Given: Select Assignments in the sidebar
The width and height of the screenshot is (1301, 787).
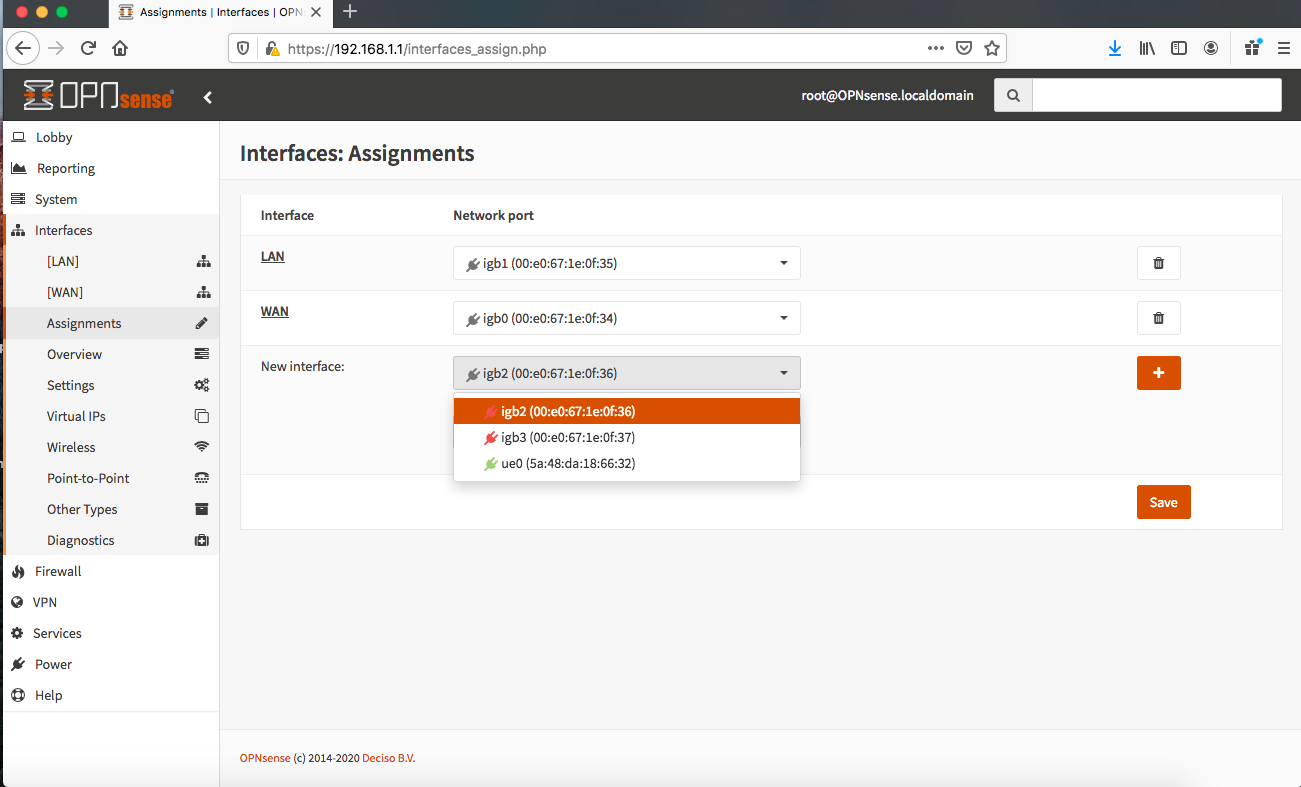Looking at the screenshot, I should click(110, 323).
